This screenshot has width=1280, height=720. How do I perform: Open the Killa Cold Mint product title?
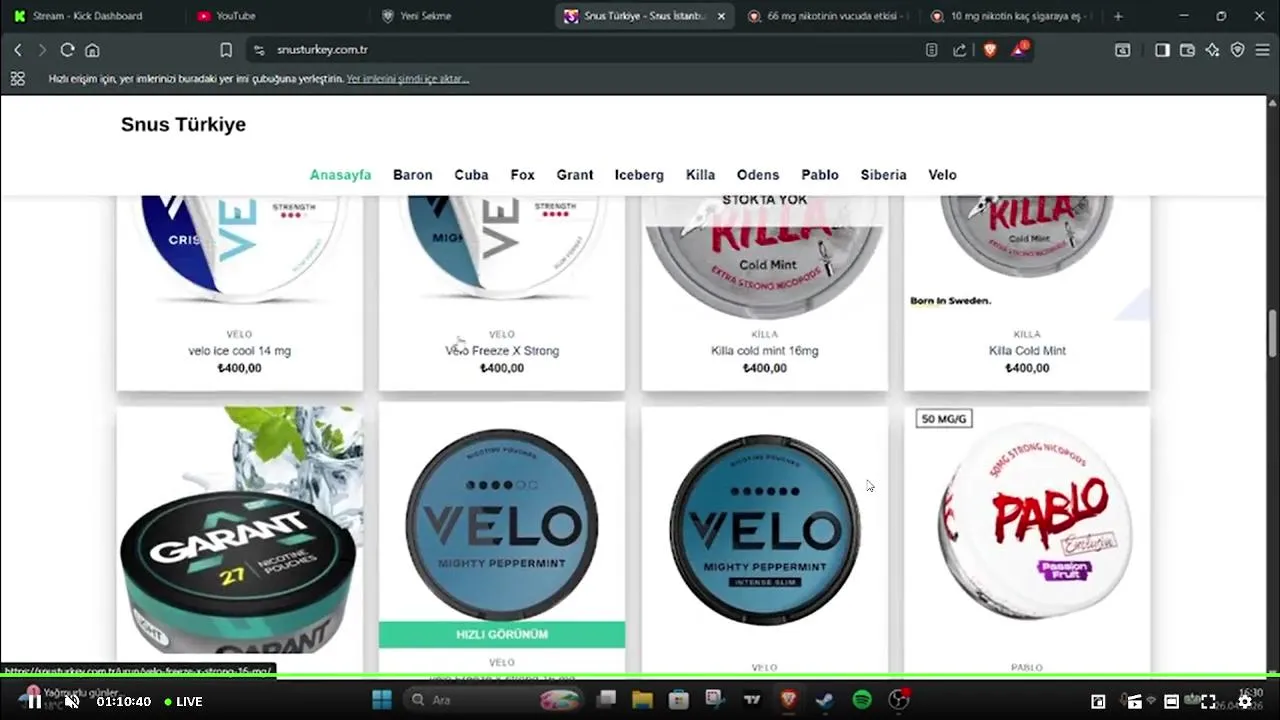(x=1027, y=351)
